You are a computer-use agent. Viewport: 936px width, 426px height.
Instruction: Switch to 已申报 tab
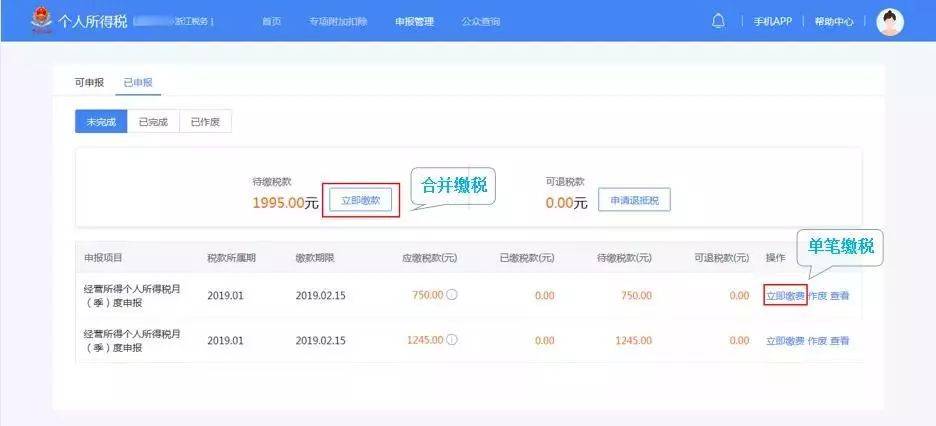click(138, 82)
